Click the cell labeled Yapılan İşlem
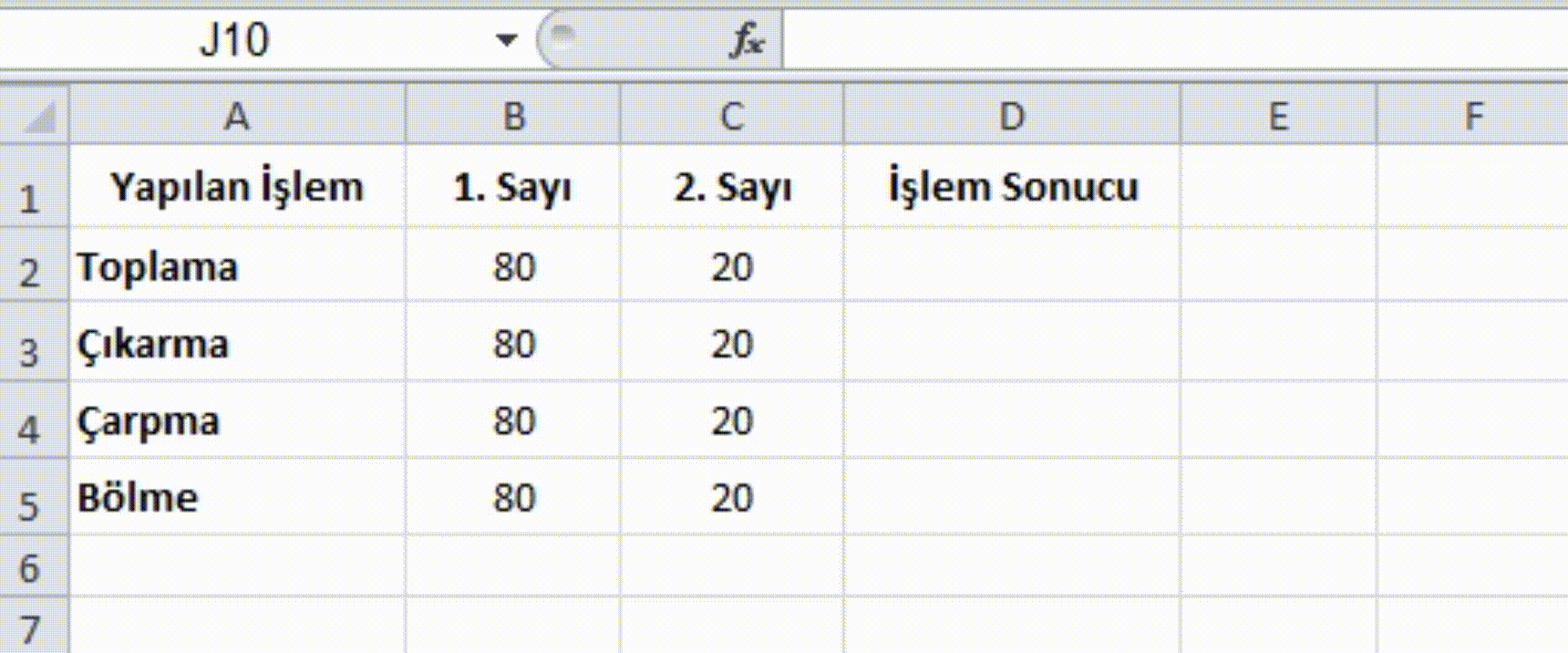This screenshot has width=1568, height=653. tap(236, 188)
